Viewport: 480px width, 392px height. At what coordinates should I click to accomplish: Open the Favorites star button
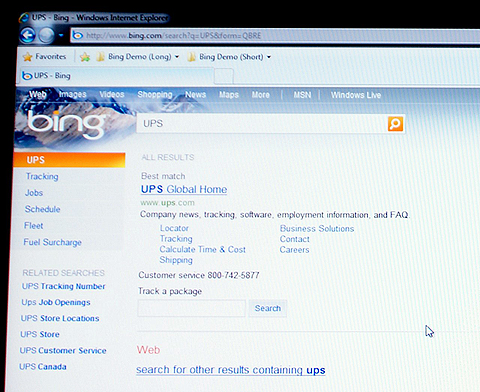click(45, 57)
